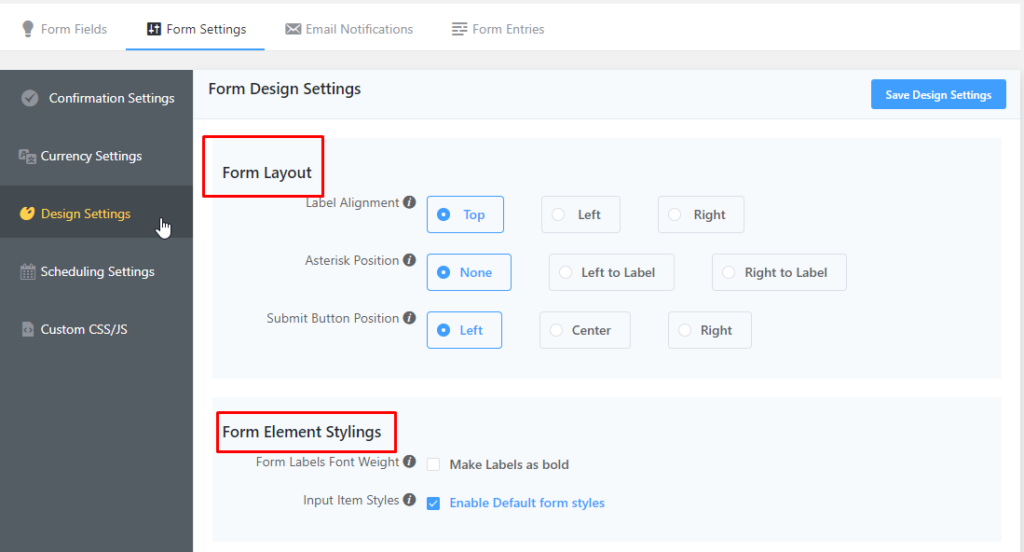Open Currency Settings in the sidebar
Screen dimensions: 1024x552
pyautogui.click(x=91, y=156)
